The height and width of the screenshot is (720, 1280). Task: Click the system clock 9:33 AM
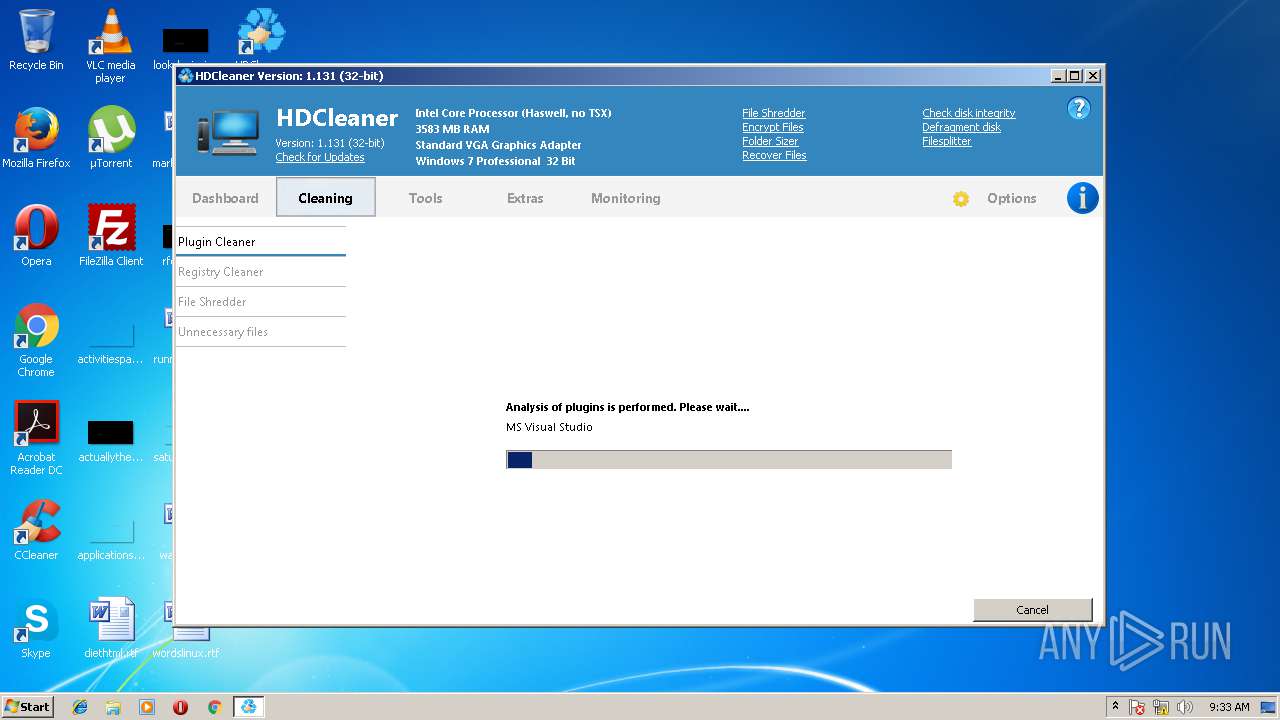pyautogui.click(x=1229, y=707)
